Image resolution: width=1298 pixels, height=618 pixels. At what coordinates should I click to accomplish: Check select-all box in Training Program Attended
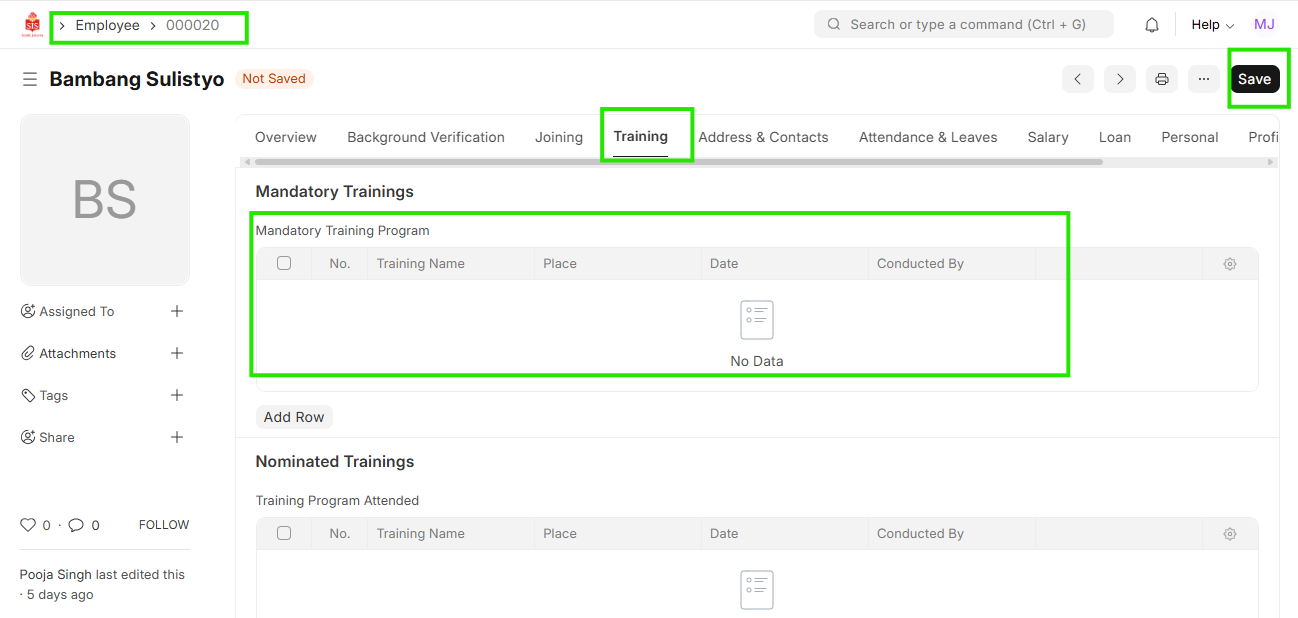pyautogui.click(x=284, y=533)
